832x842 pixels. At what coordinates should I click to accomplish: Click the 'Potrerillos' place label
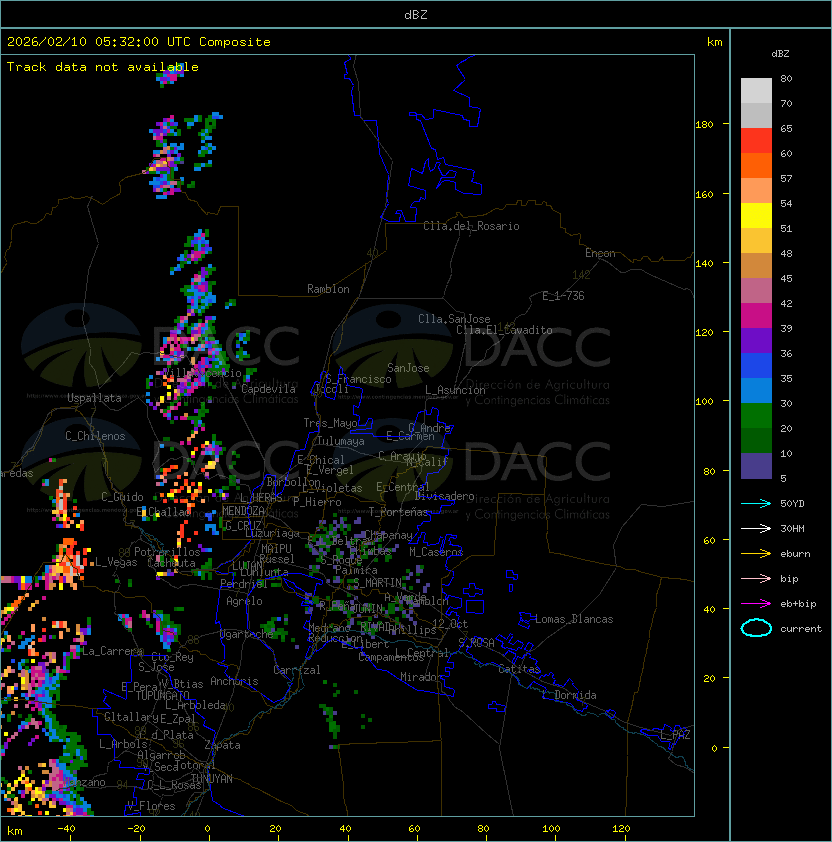pyautogui.click(x=167, y=552)
